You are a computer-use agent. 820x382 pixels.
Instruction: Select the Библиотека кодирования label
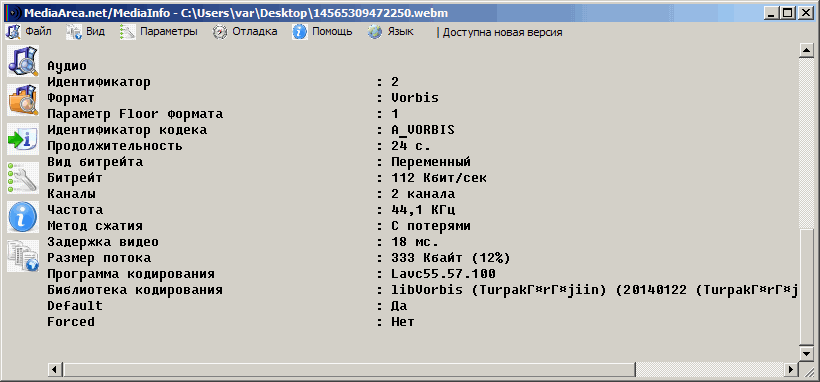coord(135,290)
